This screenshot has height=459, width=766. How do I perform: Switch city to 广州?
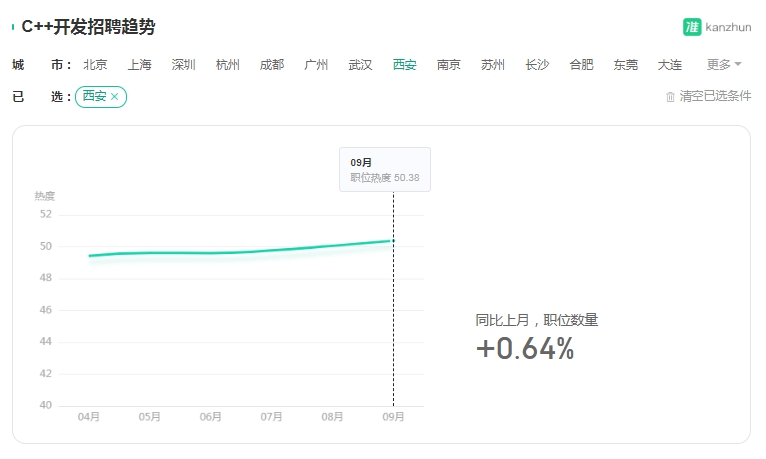pos(316,64)
